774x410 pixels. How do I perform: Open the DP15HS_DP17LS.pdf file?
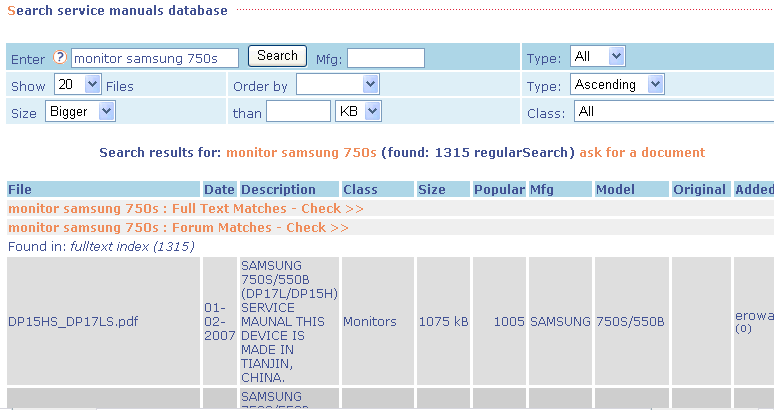point(73,322)
